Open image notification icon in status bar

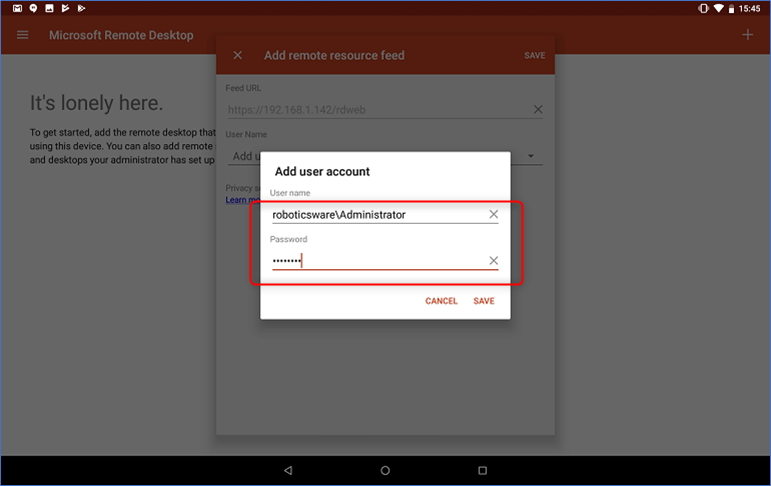tap(49, 8)
